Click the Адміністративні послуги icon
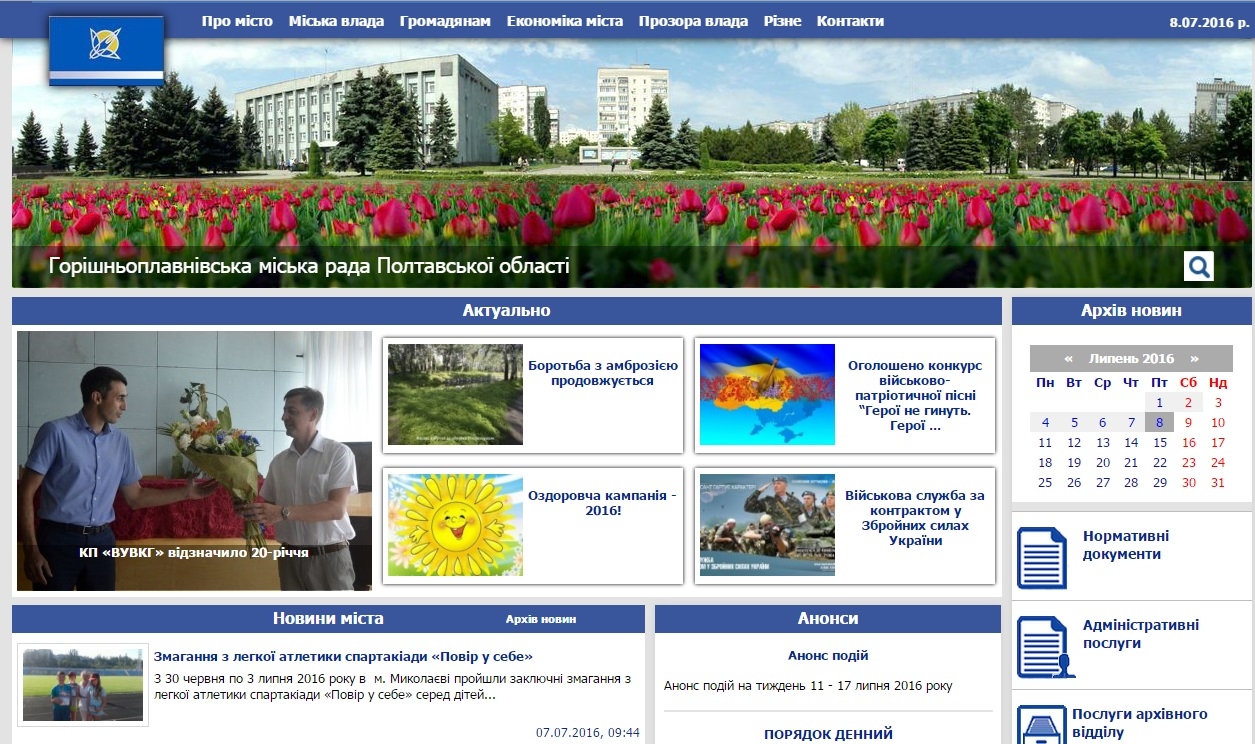This screenshot has height=744, width=1255. pyautogui.click(x=1042, y=646)
